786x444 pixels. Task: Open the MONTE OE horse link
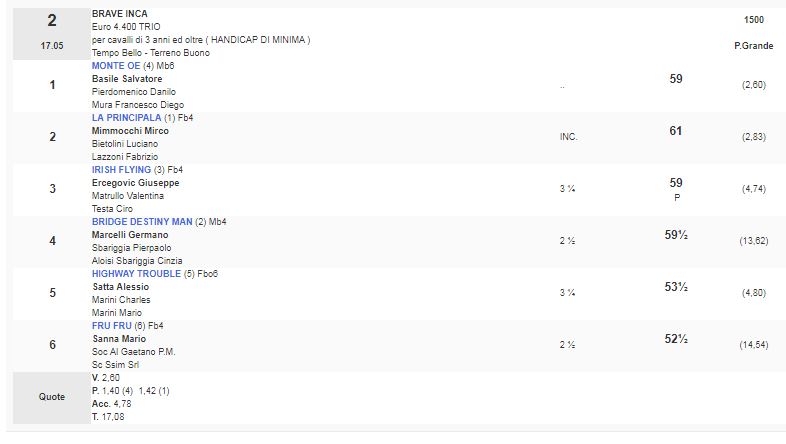(113, 65)
